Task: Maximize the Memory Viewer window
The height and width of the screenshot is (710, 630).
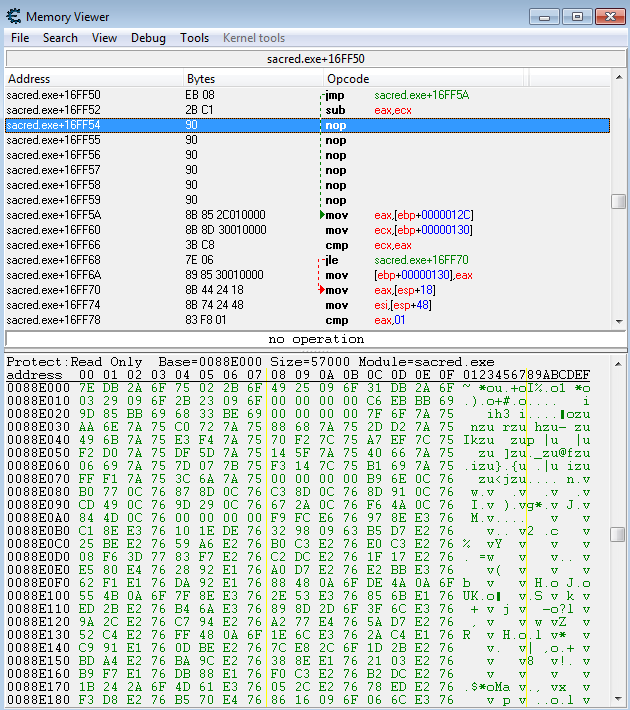Action: [x=576, y=17]
